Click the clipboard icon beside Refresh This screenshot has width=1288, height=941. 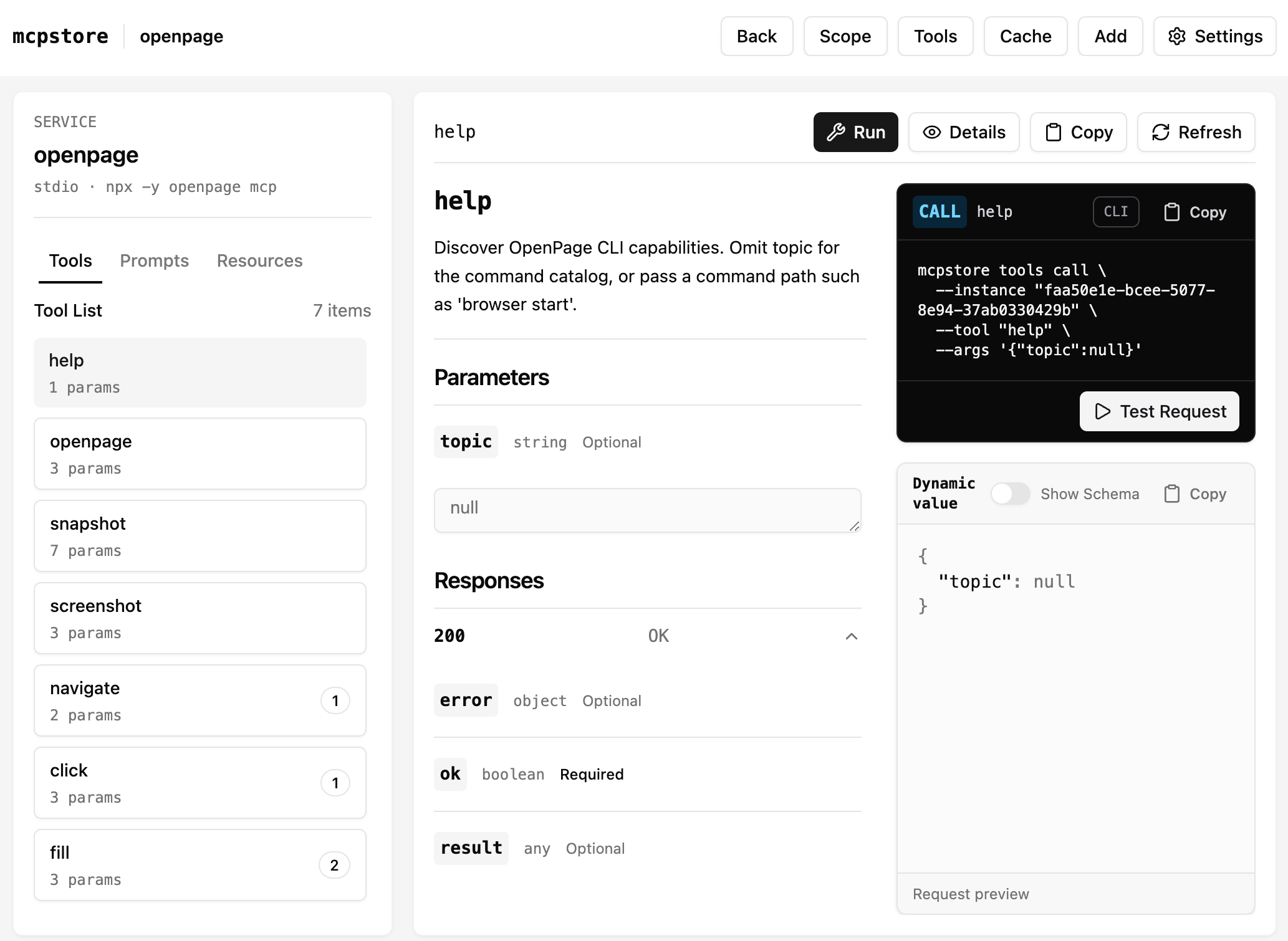click(x=1053, y=132)
